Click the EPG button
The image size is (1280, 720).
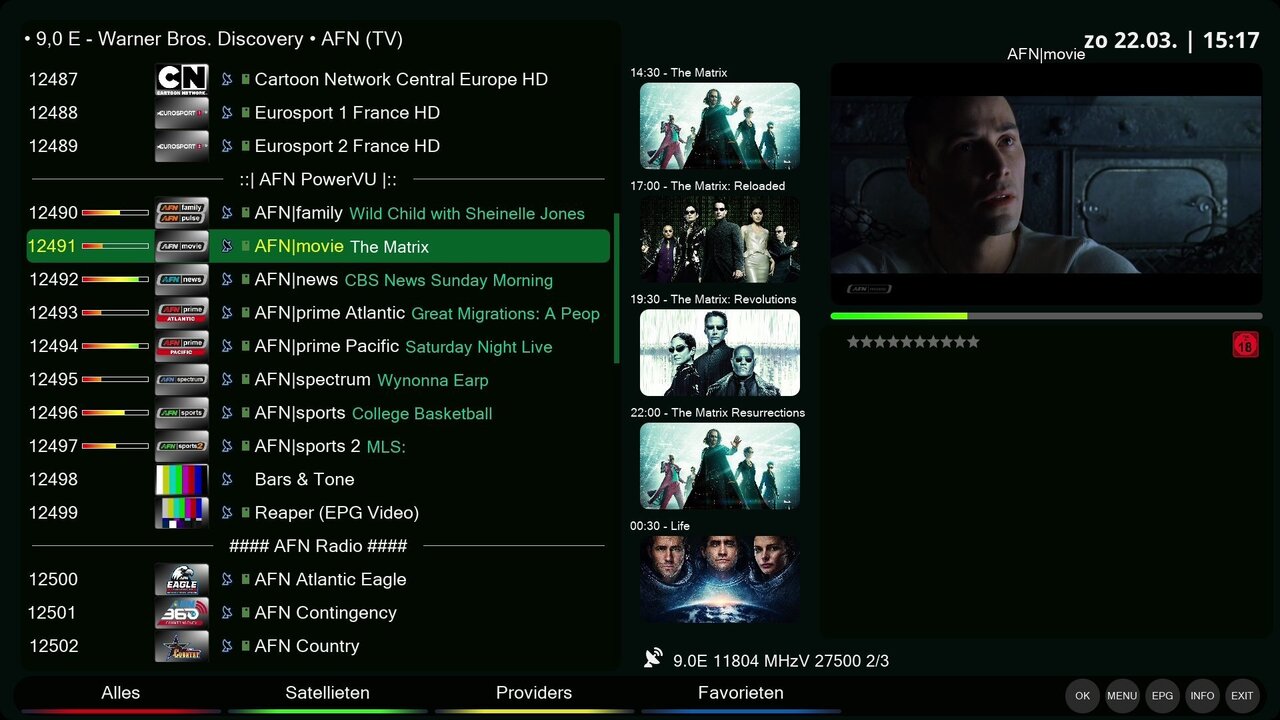point(1162,696)
